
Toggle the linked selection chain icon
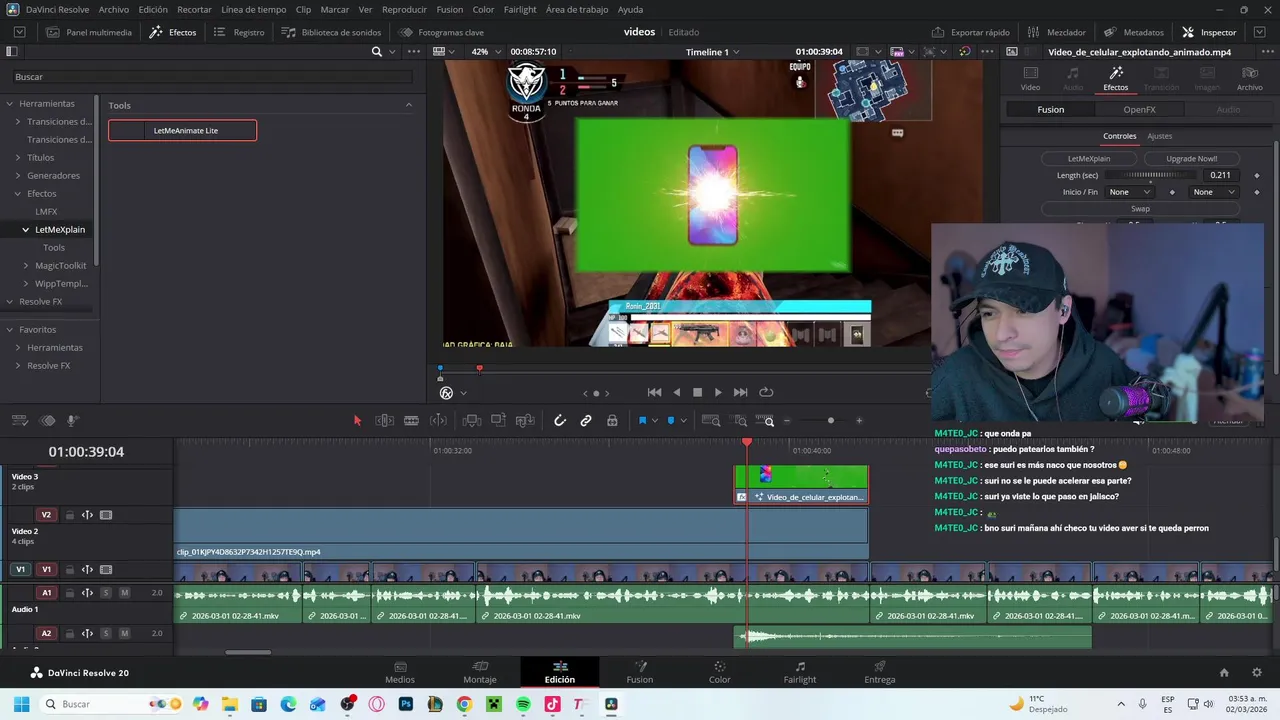click(586, 421)
